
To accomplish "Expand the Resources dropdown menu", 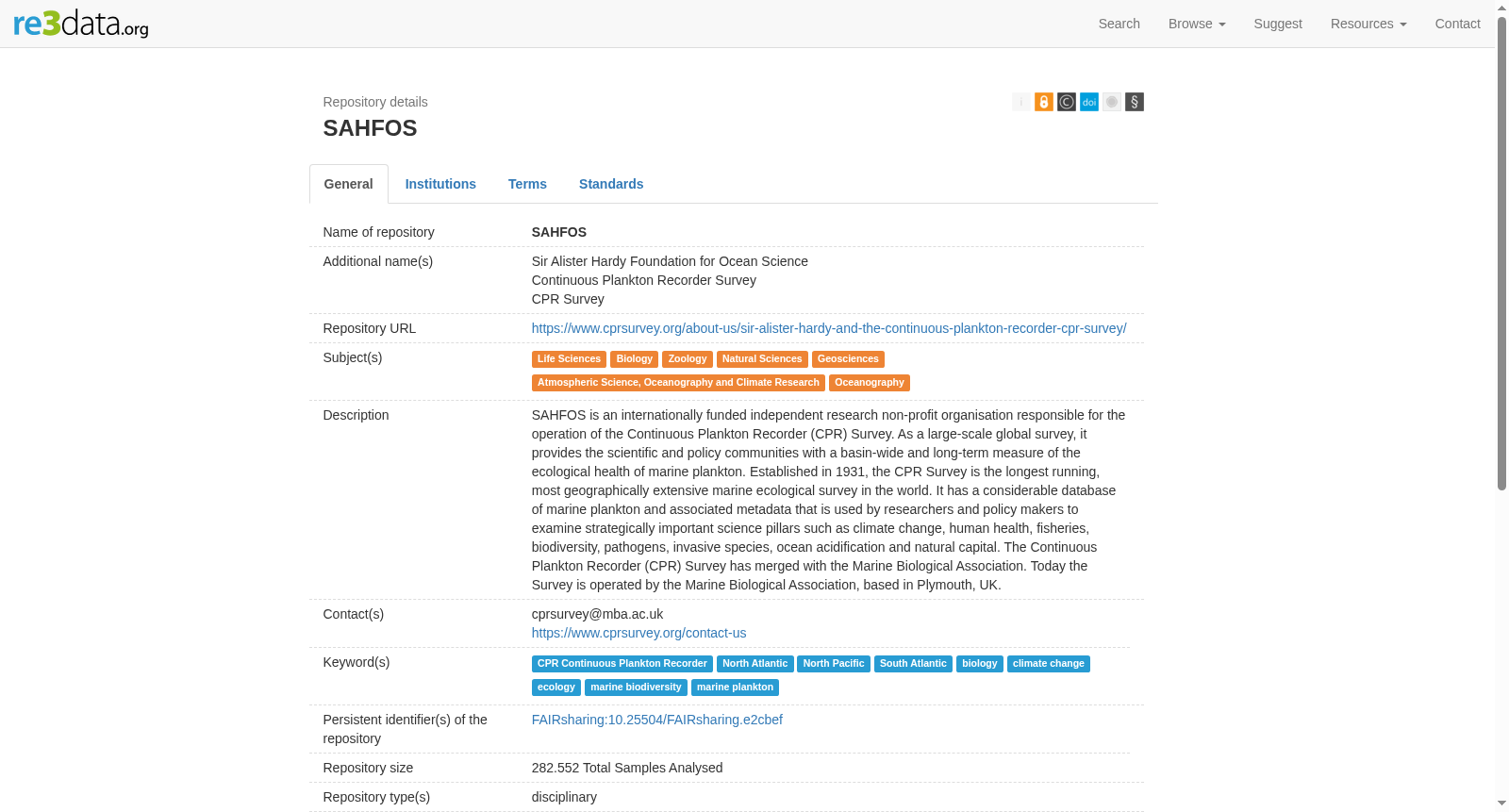I will (x=1368, y=24).
